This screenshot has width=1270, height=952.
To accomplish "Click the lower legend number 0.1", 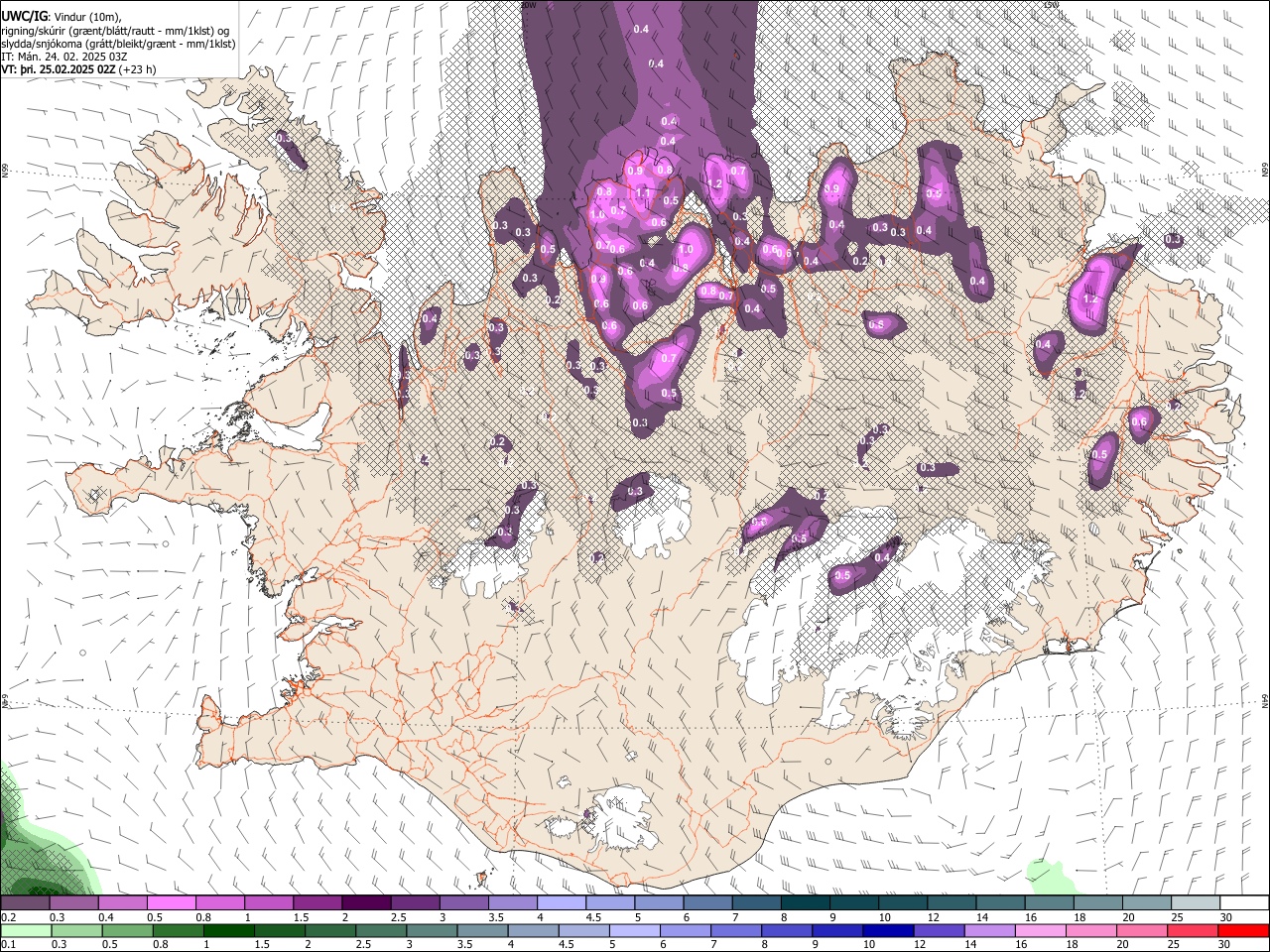I will 9,944.
